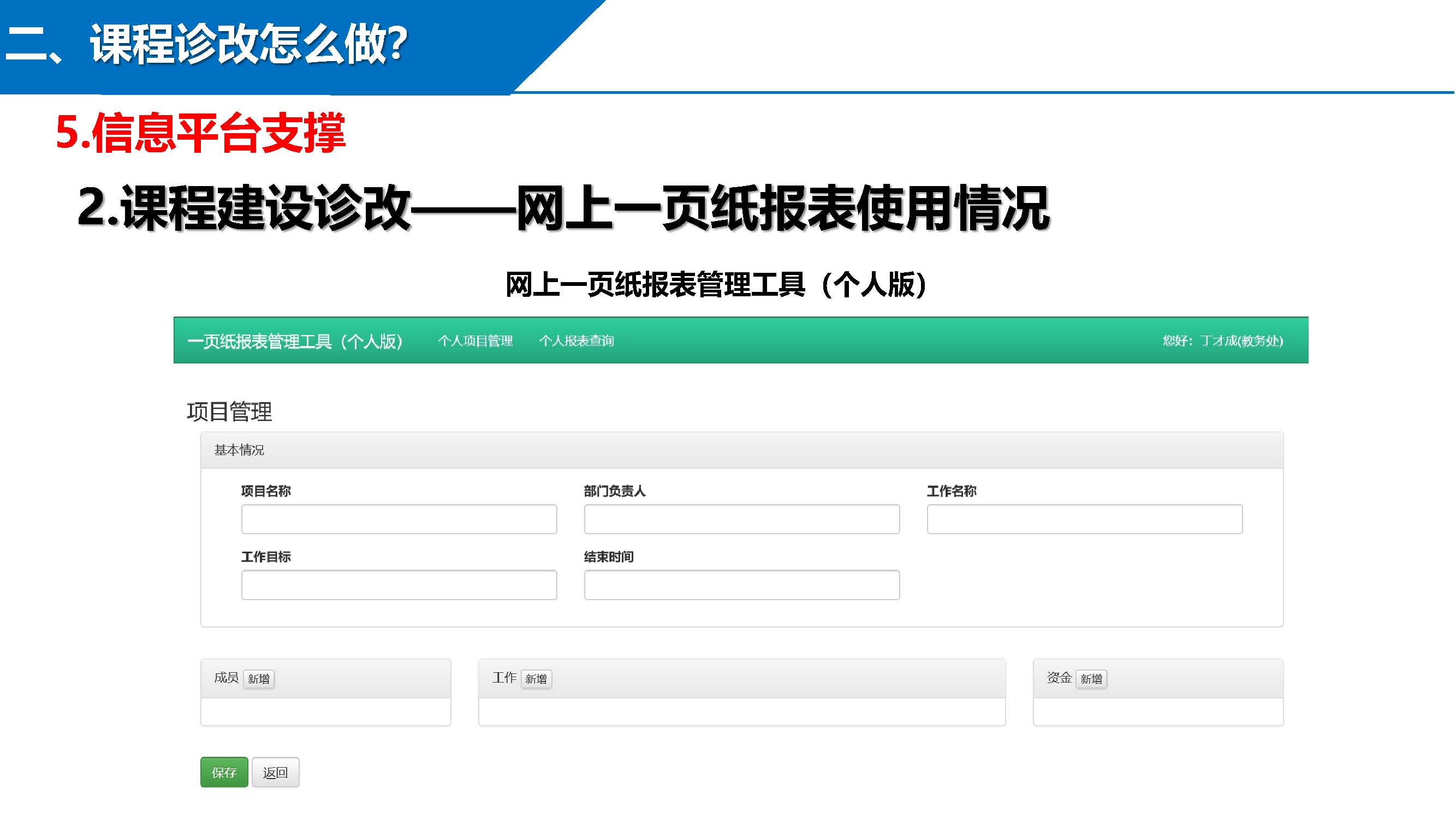Focus the 项目名称 input field
Screen dimensions: 1456x819
[x=399, y=519]
